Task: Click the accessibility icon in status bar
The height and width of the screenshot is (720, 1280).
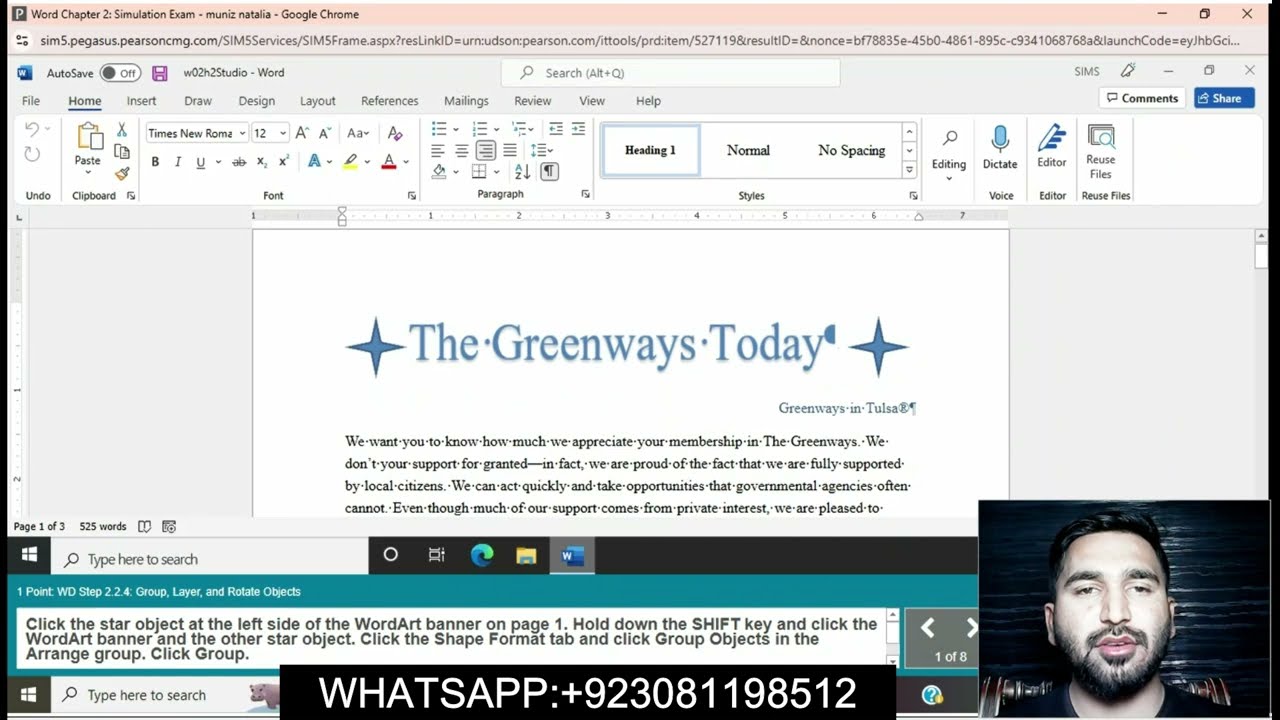Action: click(169, 526)
